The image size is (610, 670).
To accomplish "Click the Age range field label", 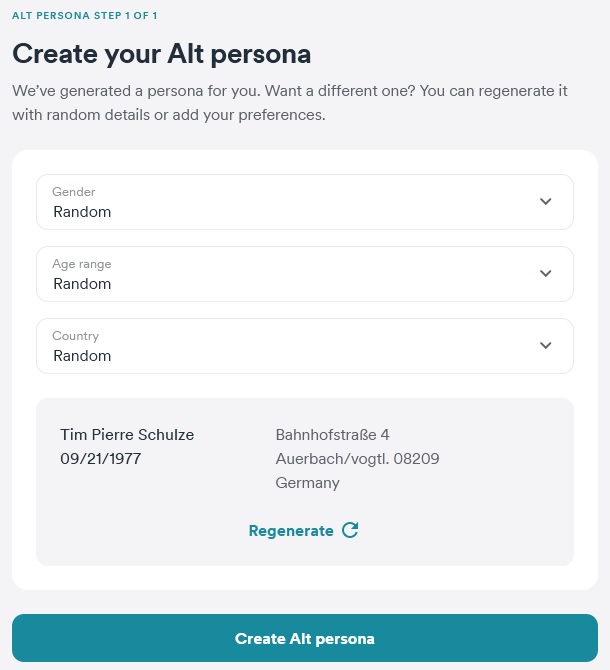I will tap(82, 264).
